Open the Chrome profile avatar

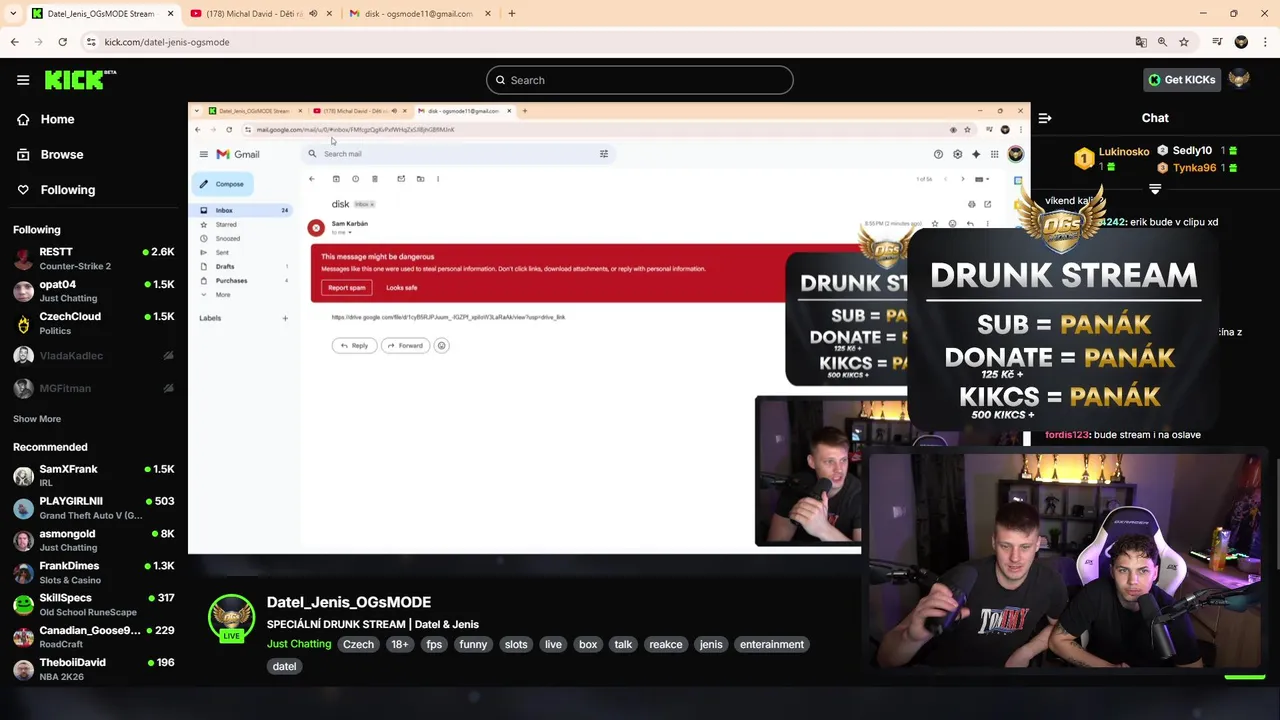[x=1241, y=42]
